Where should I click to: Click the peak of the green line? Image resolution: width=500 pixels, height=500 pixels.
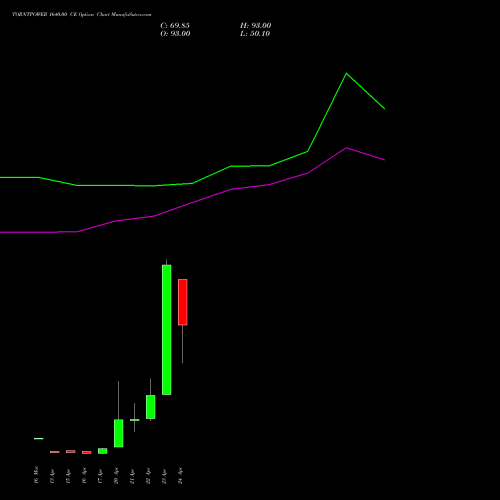click(x=347, y=73)
